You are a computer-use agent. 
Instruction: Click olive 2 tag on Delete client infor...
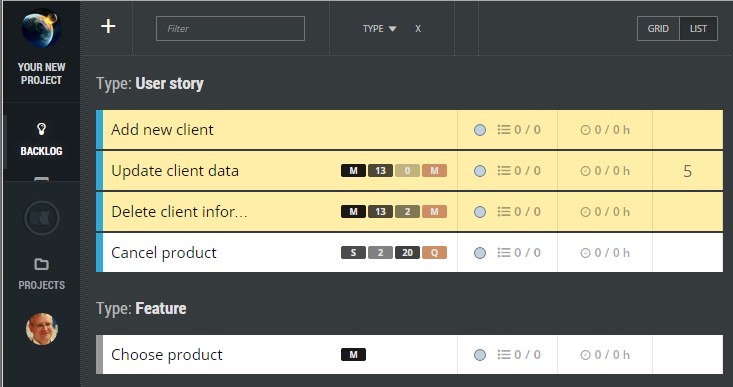coord(407,212)
